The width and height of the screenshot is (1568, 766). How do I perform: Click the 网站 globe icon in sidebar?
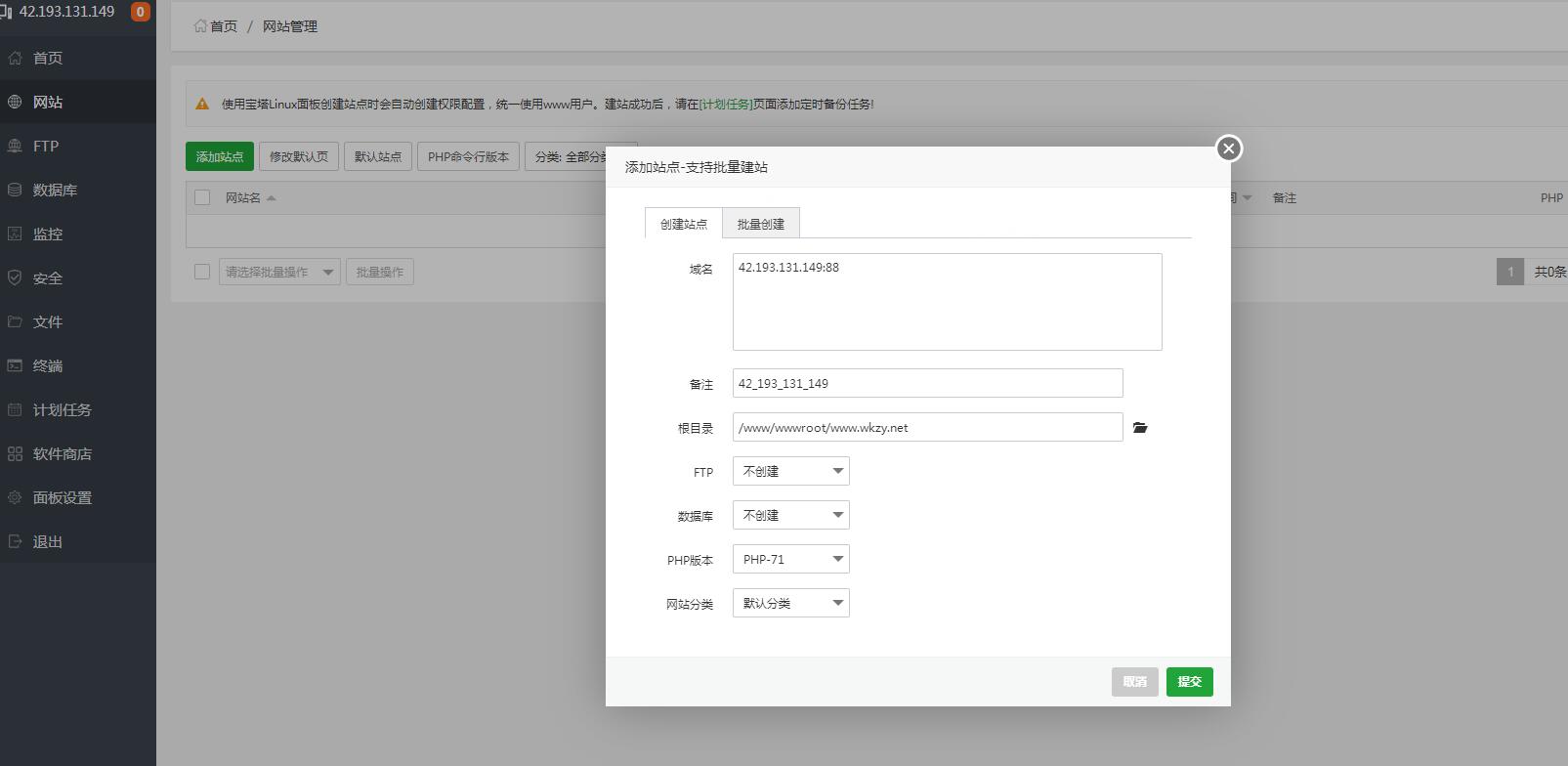(x=15, y=102)
